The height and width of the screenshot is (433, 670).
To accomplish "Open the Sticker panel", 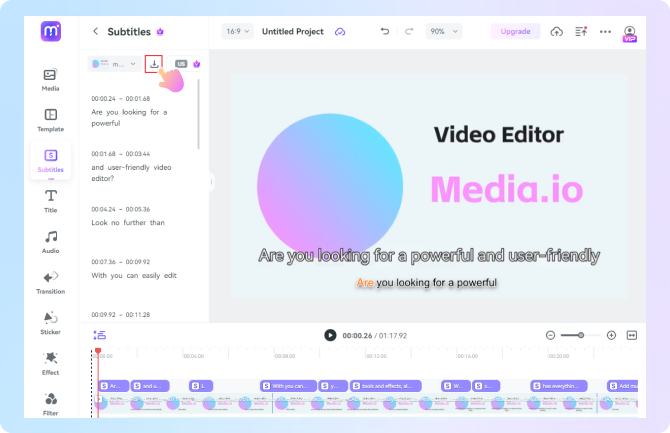I will coord(50,322).
